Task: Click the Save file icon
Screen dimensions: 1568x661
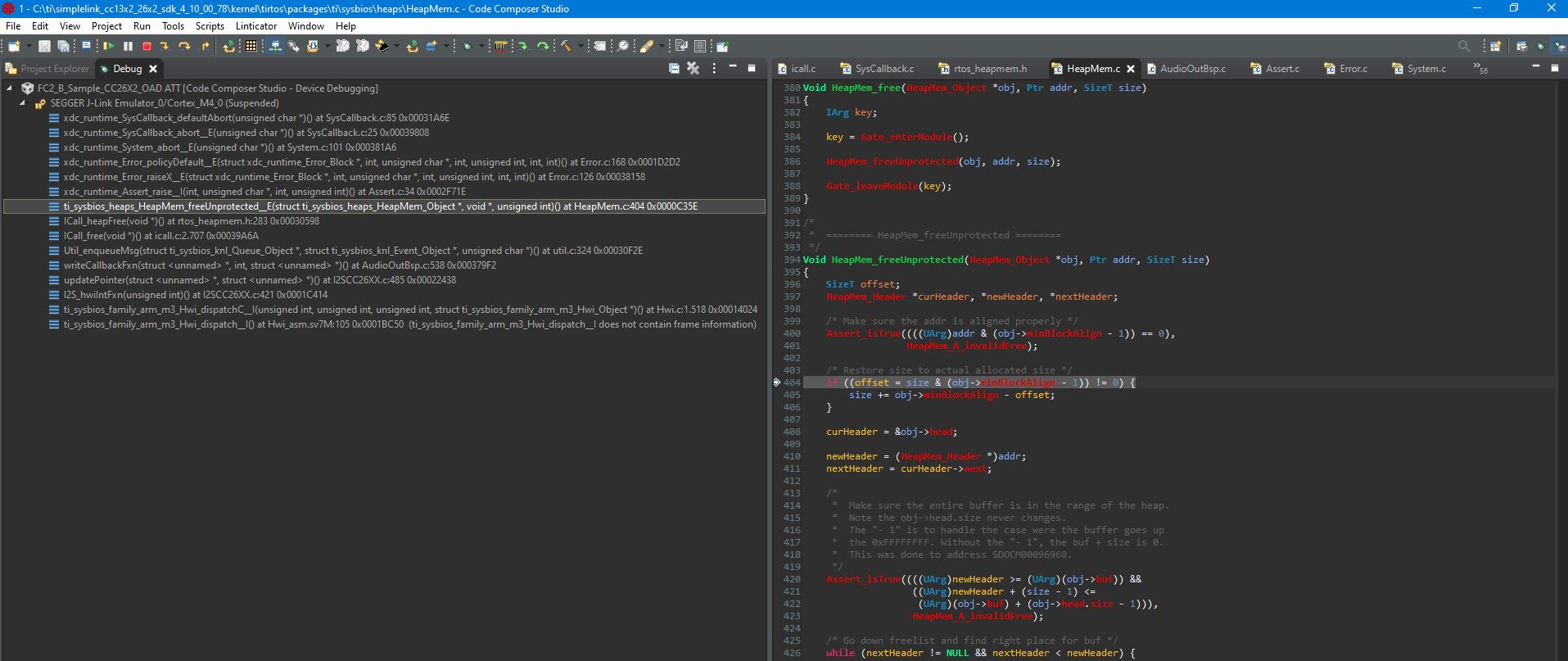Action: 44,47
